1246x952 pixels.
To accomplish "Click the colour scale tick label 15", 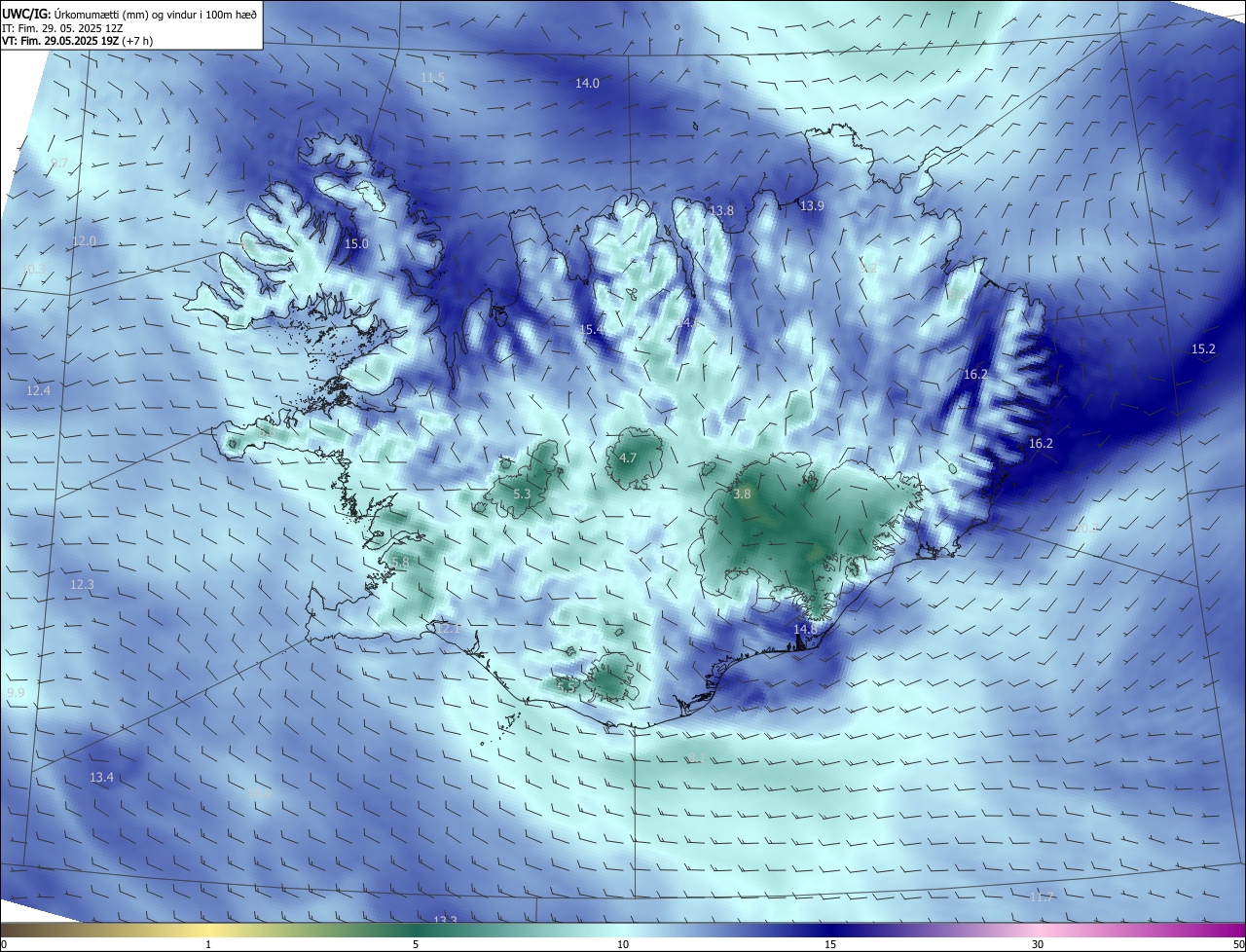I will pyautogui.click(x=830, y=944).
